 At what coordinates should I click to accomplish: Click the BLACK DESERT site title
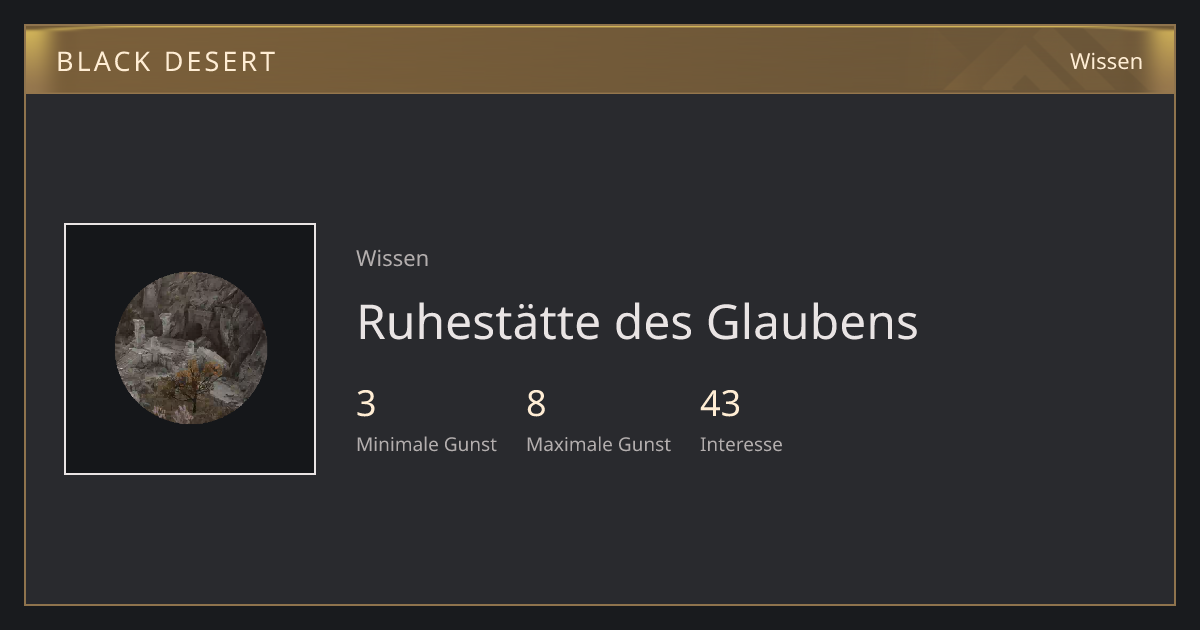166,61
